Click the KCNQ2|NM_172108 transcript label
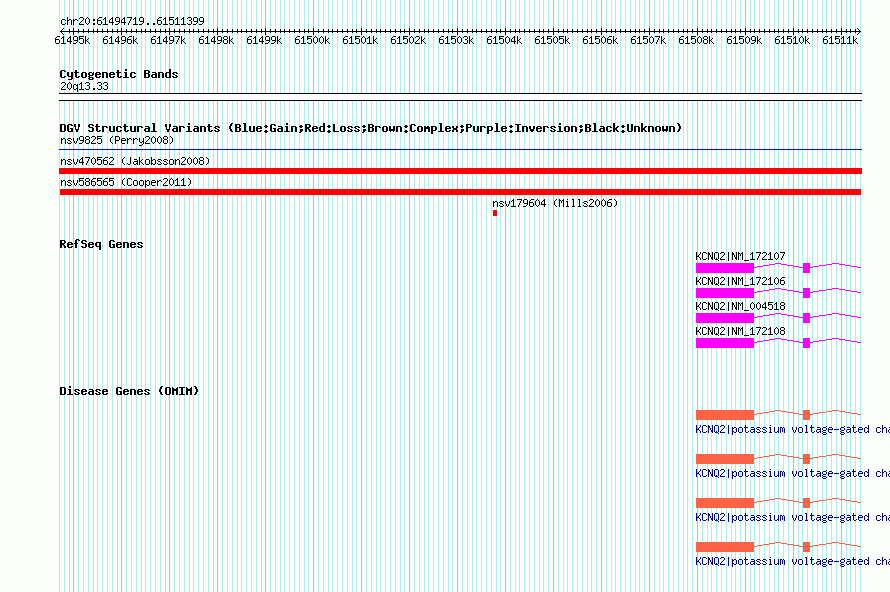This screenshot has height=592, width=890. coord(740,331)
